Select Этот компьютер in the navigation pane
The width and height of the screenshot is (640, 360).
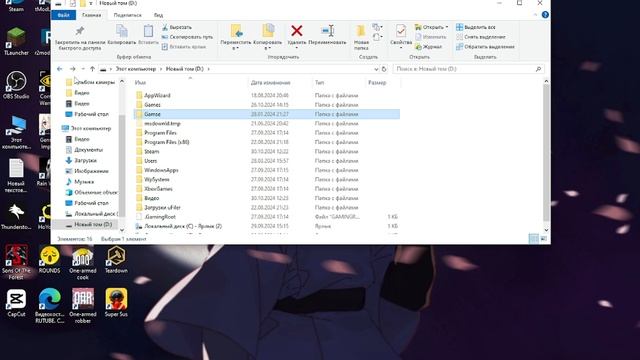tap(91, 129)
